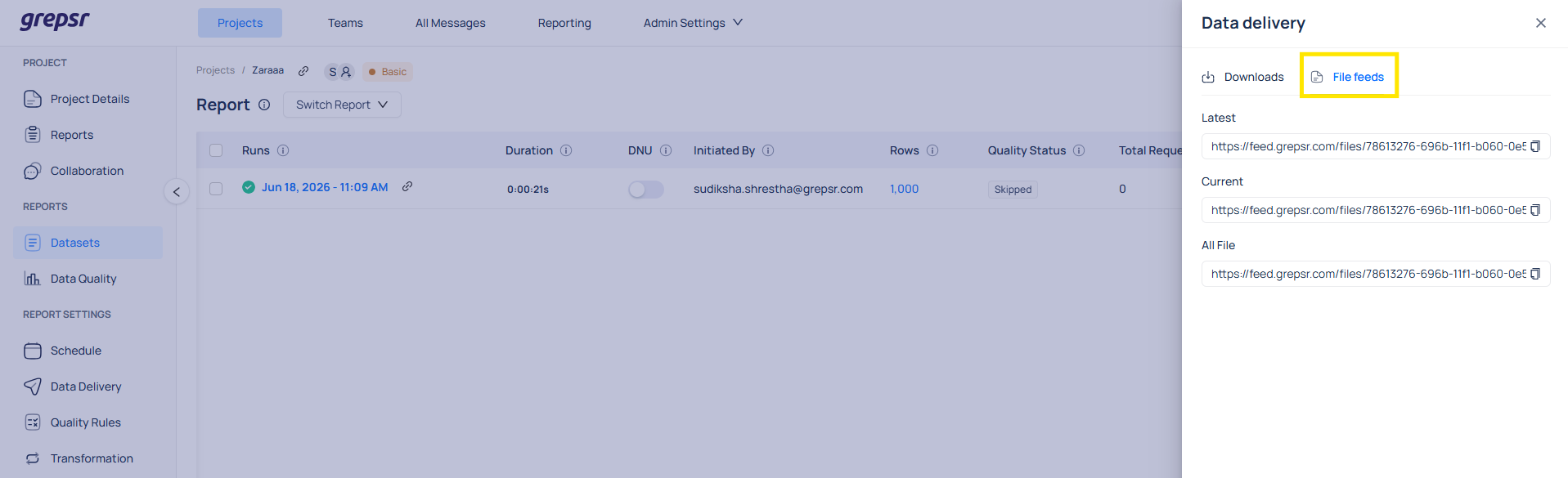Open the Switch Report dropdown

(342, 105)
